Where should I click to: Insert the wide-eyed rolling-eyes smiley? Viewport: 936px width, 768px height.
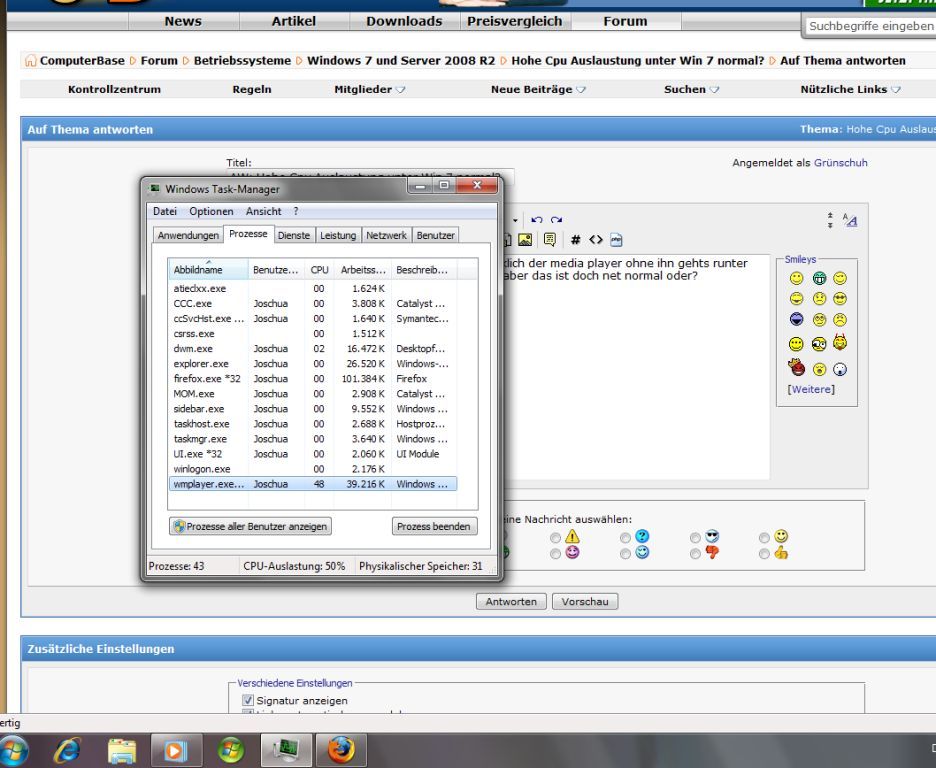pyautogui.click(x=819, y=344)
